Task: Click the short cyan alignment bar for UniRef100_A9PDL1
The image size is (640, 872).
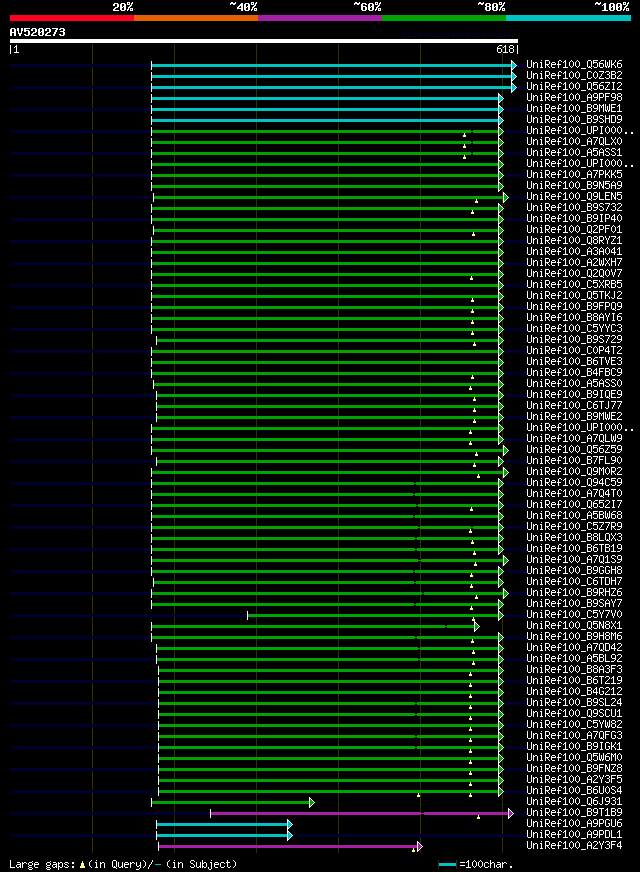Action: pyautogui.click(x=225, y=836)
